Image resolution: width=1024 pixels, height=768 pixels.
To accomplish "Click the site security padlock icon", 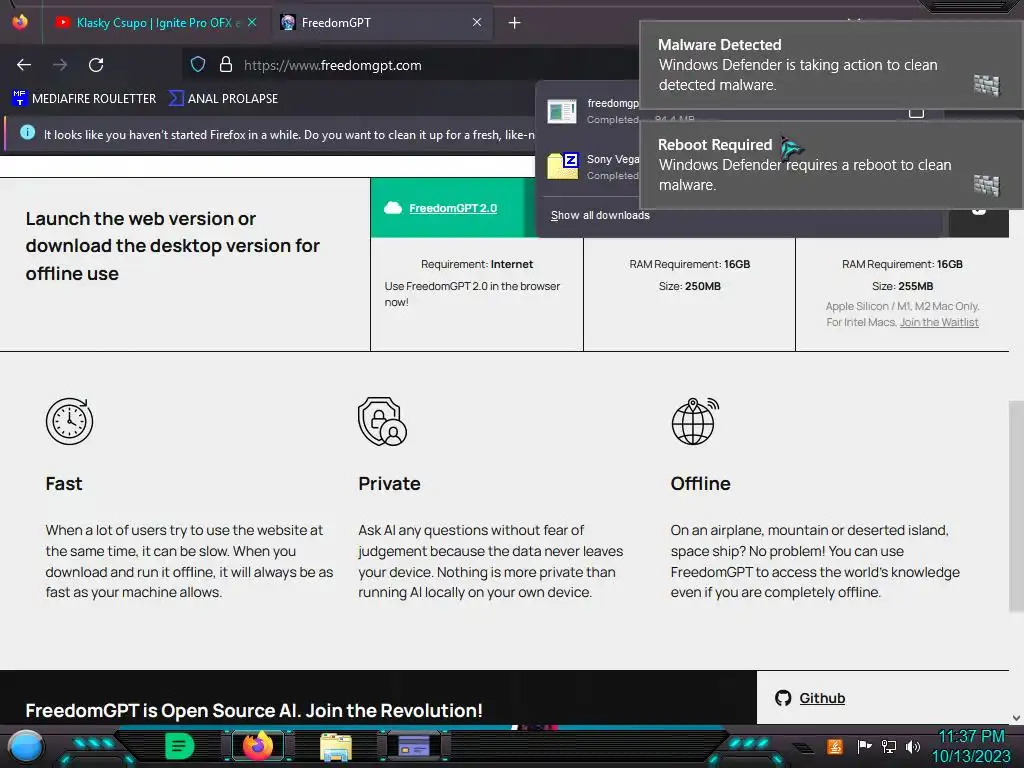I will tap(226, 64).
